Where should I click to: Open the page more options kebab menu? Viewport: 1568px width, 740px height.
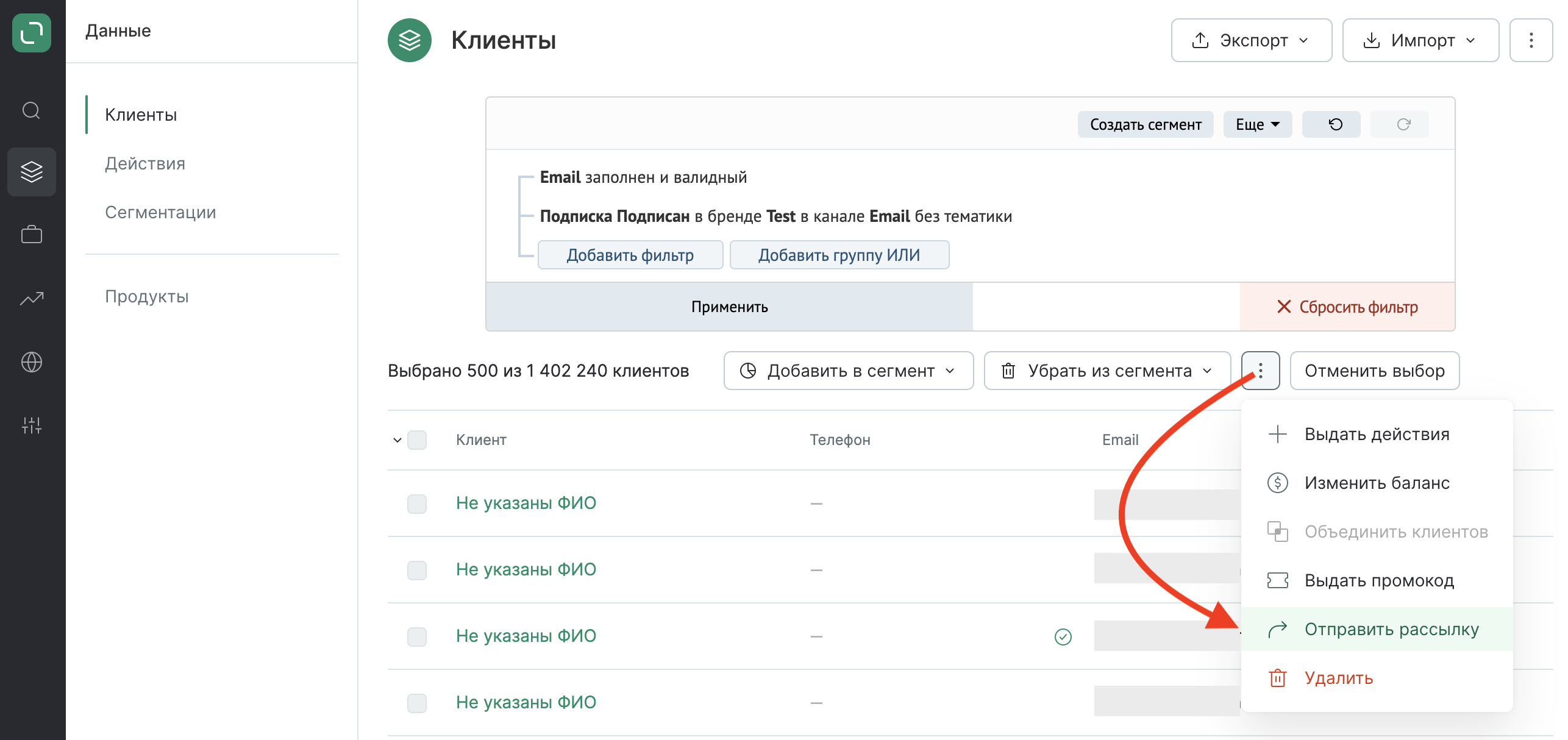[x=1531, y=40]
